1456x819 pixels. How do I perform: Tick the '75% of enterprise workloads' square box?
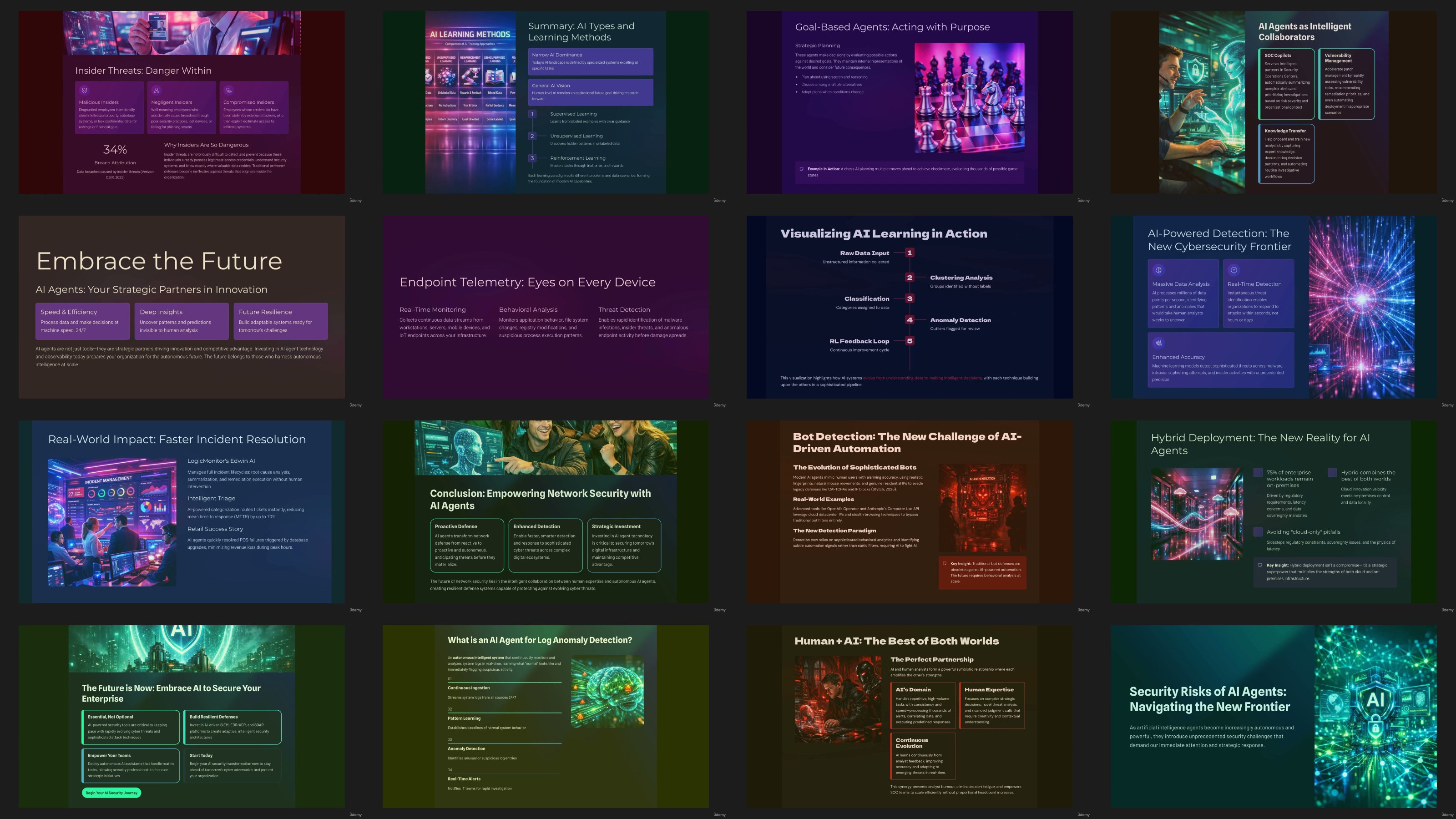click(x=1258, y=473)
